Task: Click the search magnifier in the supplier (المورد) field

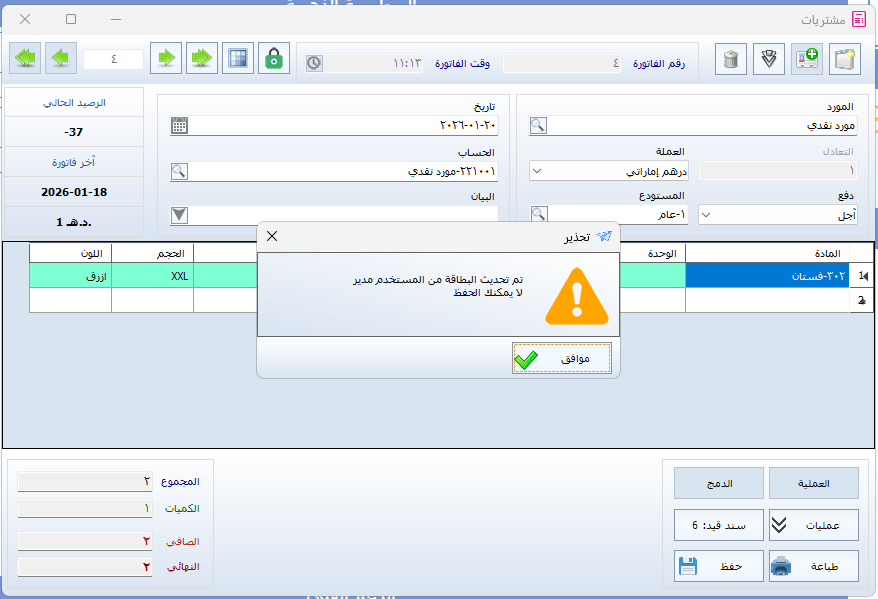Action: coord(538,126)
